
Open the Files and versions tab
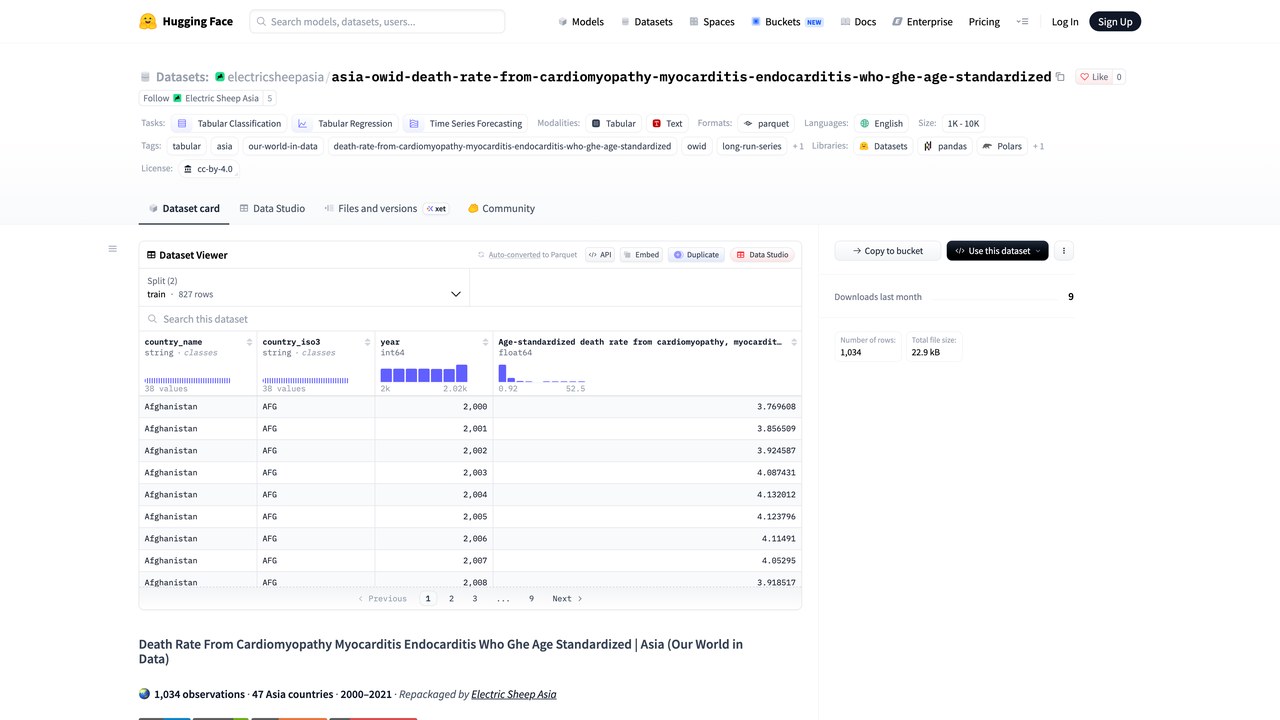point(385,208)
